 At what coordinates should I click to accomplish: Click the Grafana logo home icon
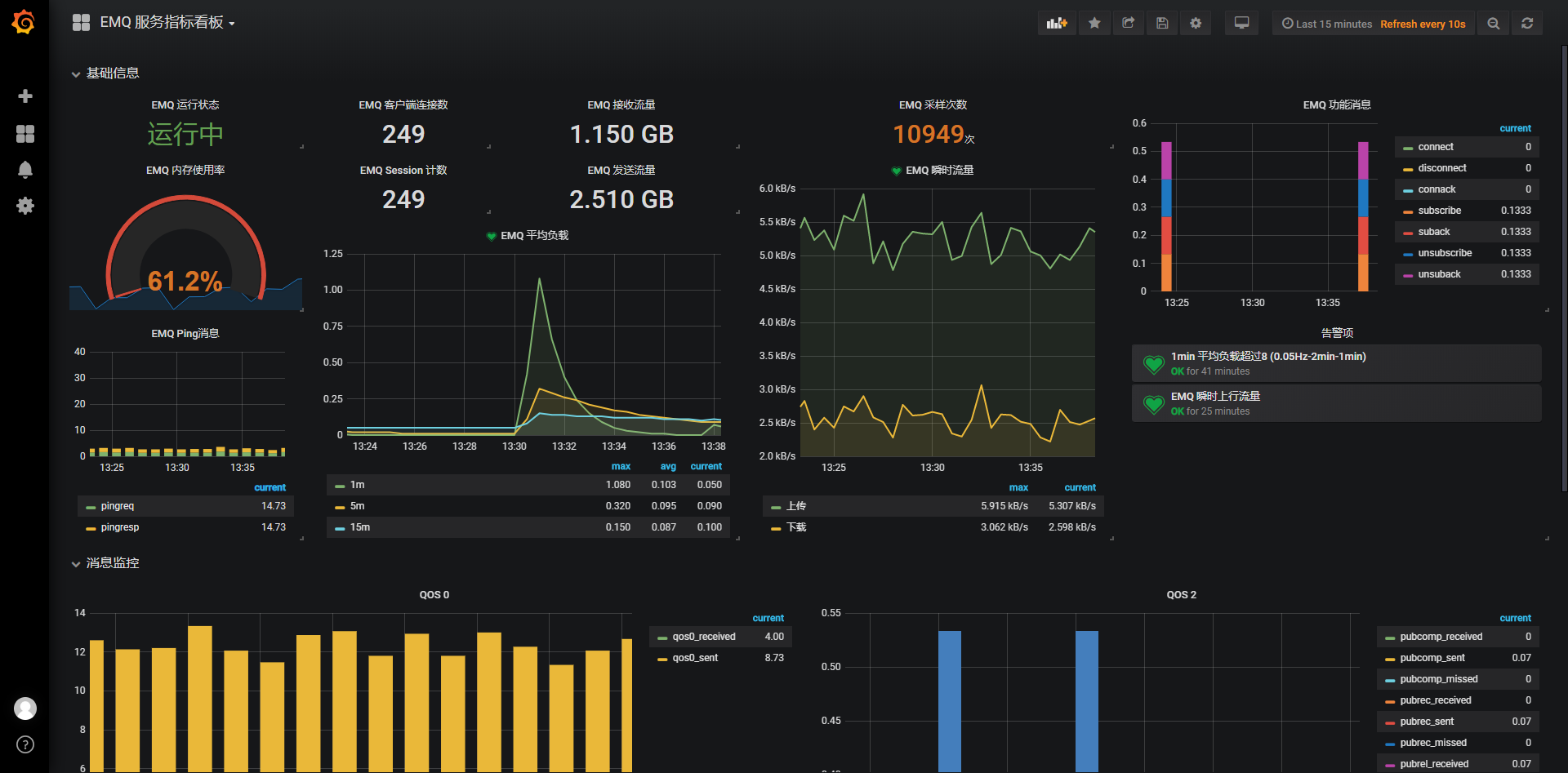(24, 22)
